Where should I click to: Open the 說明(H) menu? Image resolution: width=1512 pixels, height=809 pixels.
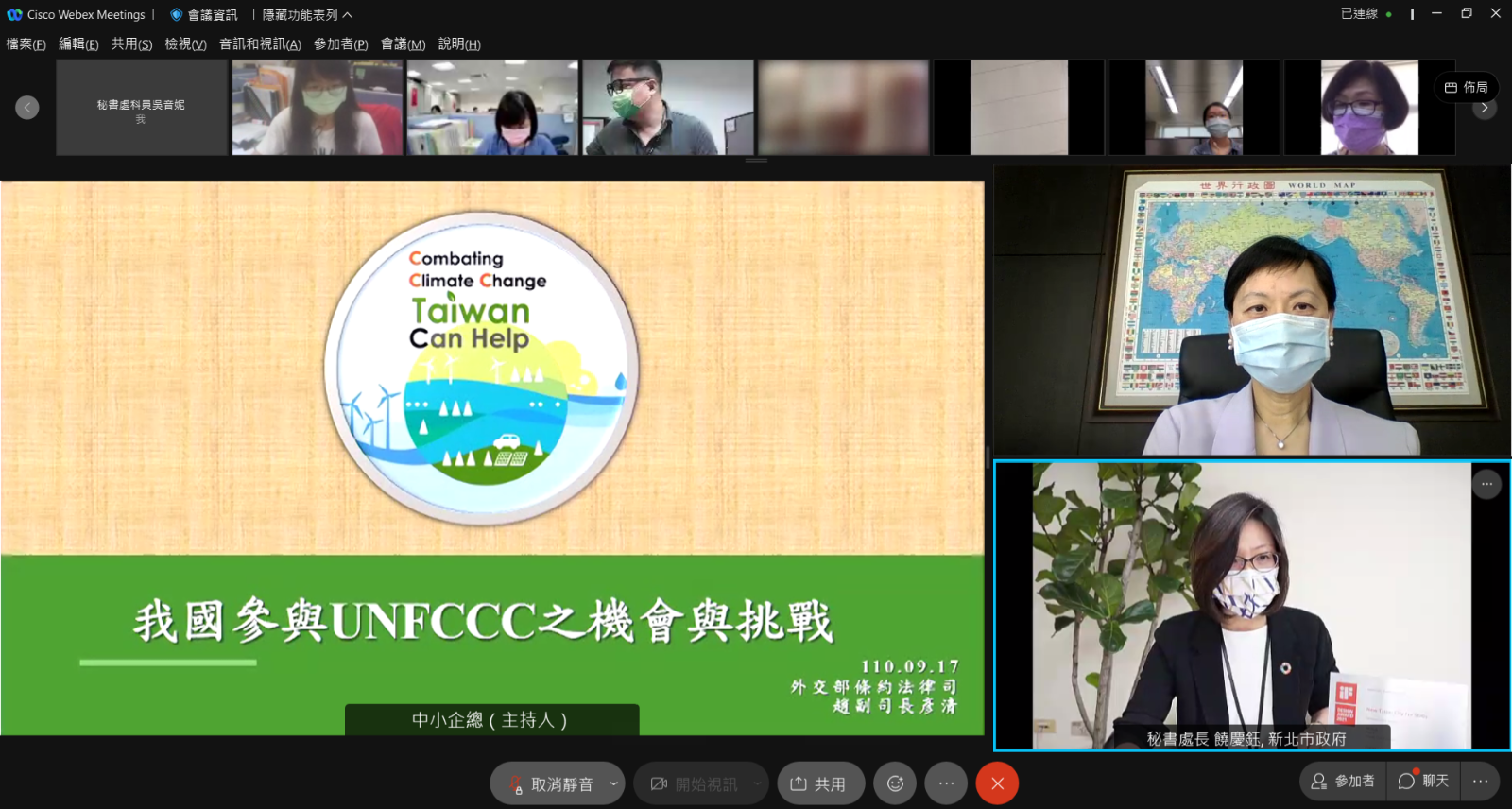[459, 44]
